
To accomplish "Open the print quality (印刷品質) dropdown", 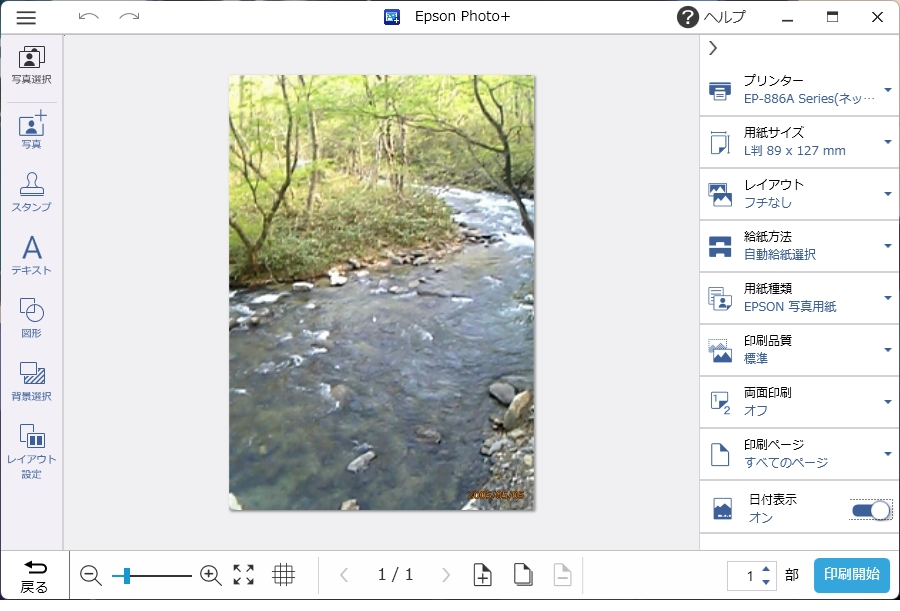I will click(799, 350).
